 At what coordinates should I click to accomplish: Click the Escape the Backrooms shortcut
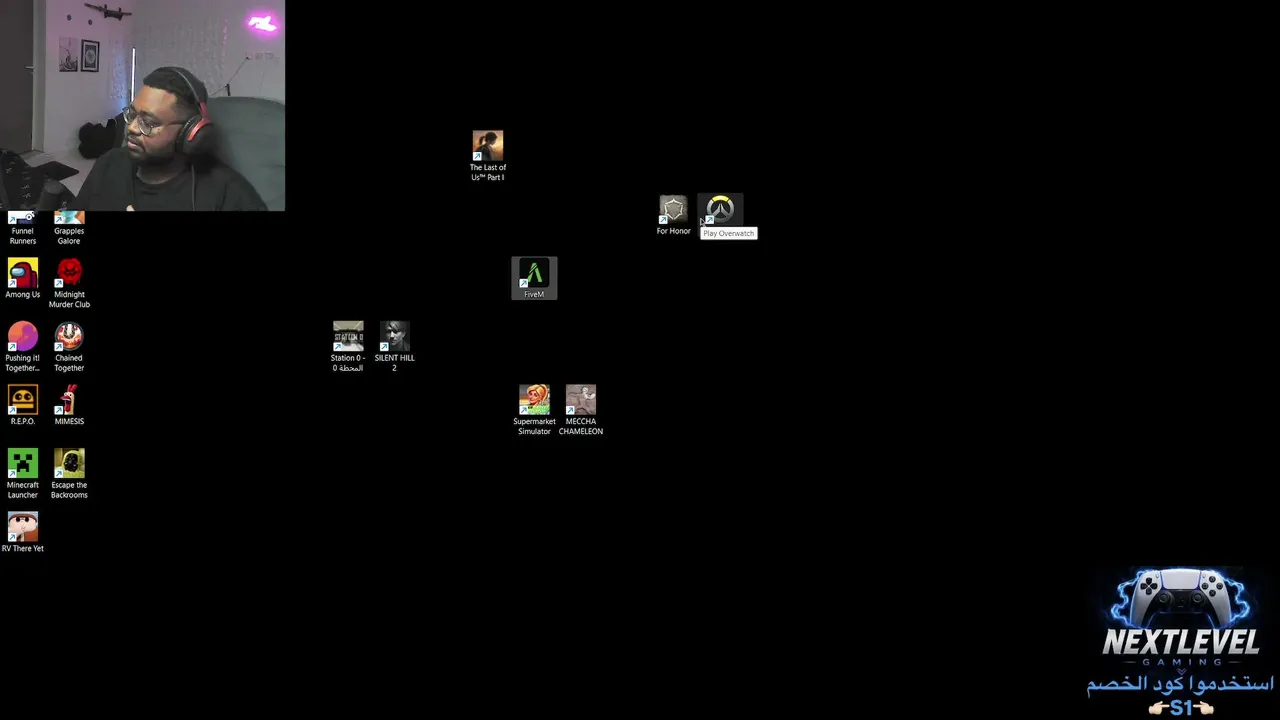(69, 474)
